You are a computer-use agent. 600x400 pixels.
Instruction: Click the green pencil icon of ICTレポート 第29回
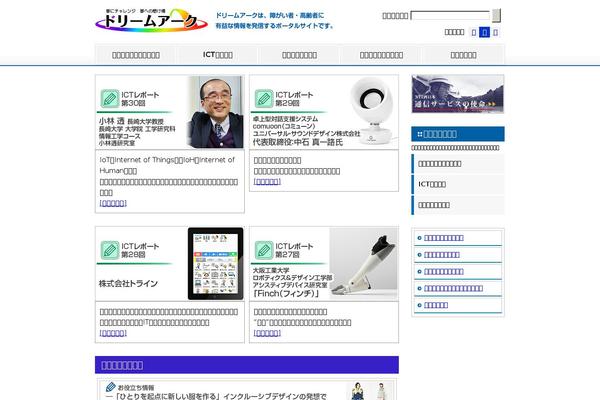(x=264, y=98)
